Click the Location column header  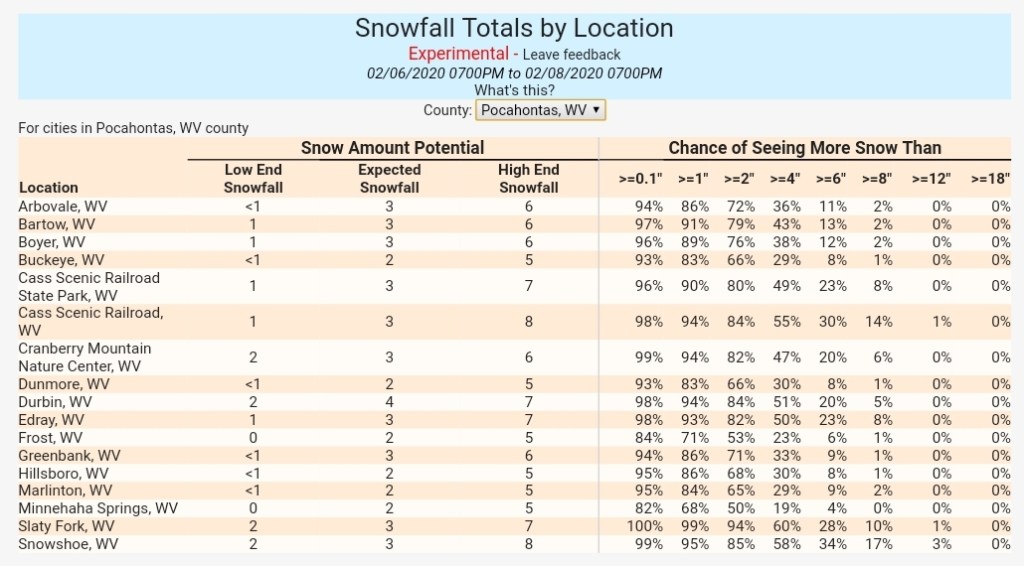48,187
